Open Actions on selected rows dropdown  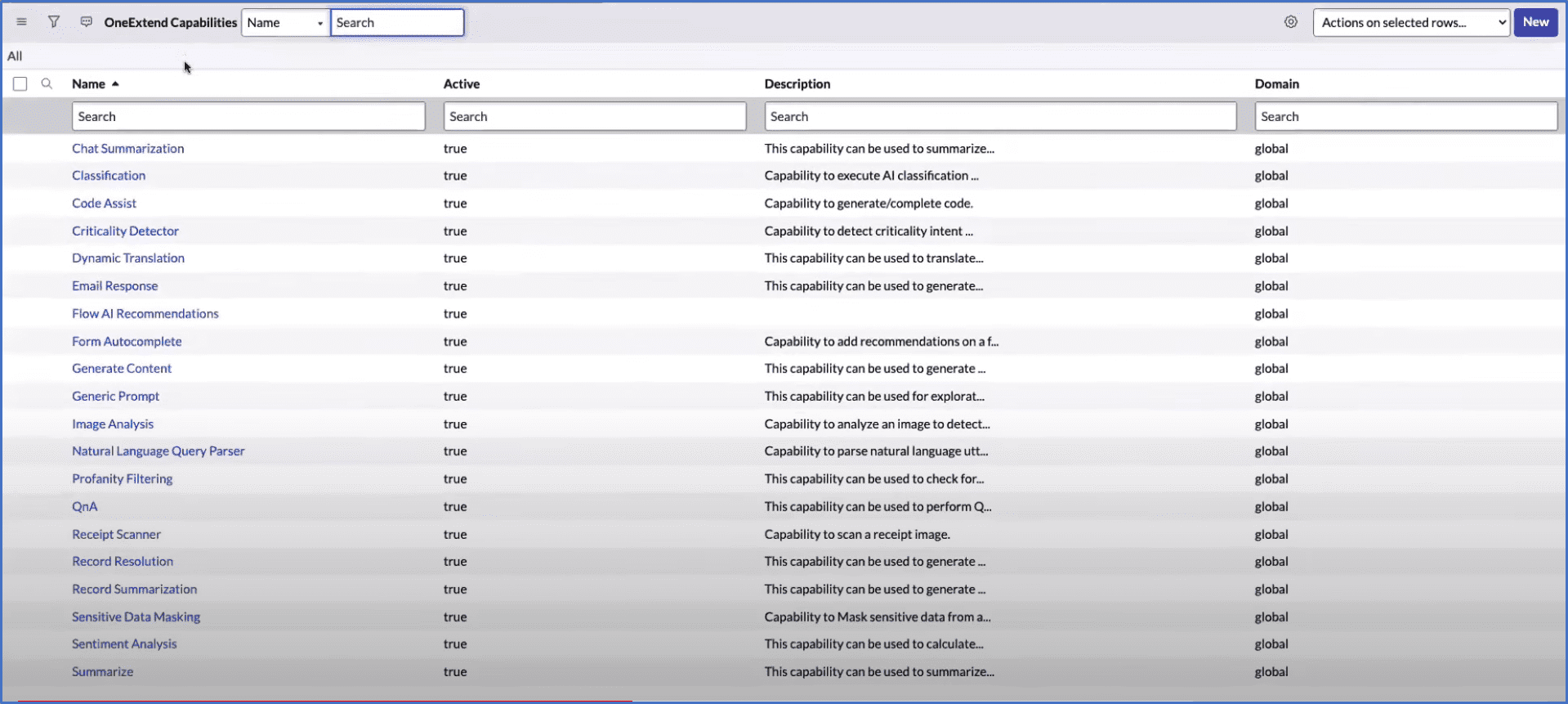(1411, 23)
